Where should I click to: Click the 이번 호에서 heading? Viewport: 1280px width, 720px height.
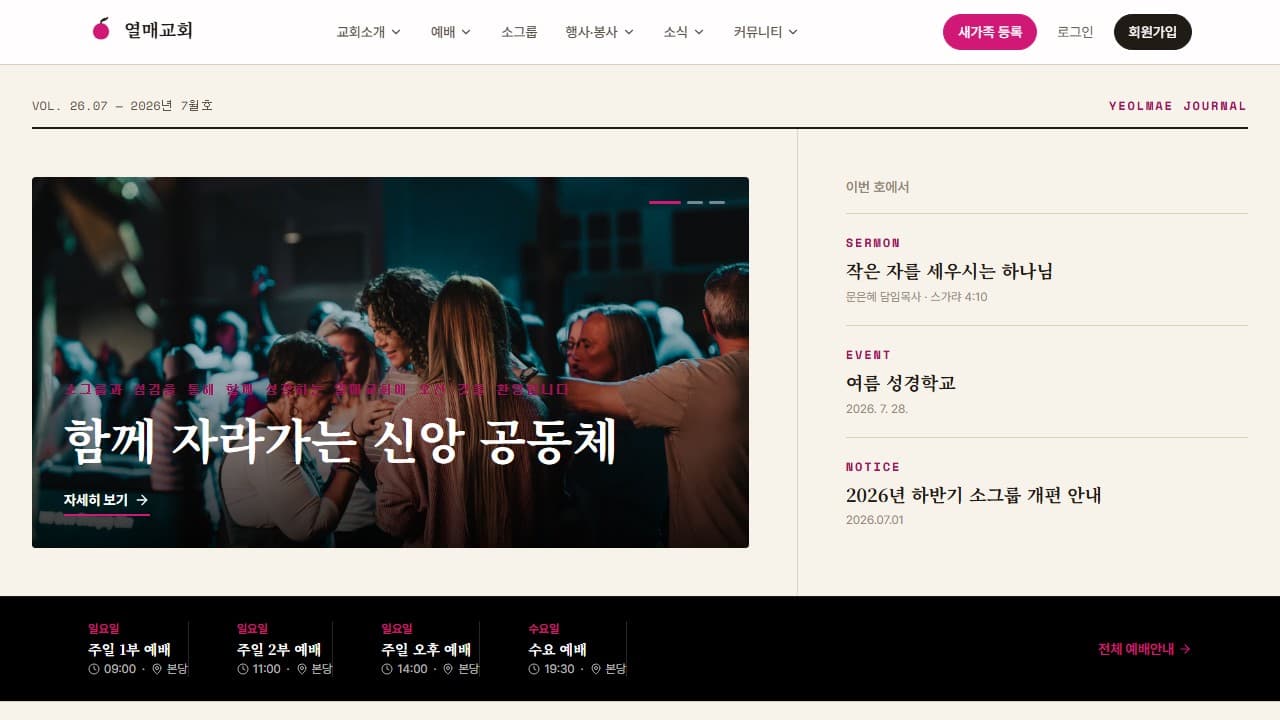tap(878, 187)
